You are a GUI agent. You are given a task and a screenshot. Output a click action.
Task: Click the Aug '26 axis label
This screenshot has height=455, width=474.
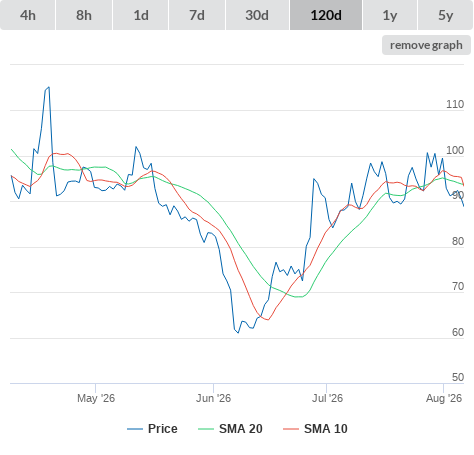click(444, 398)
